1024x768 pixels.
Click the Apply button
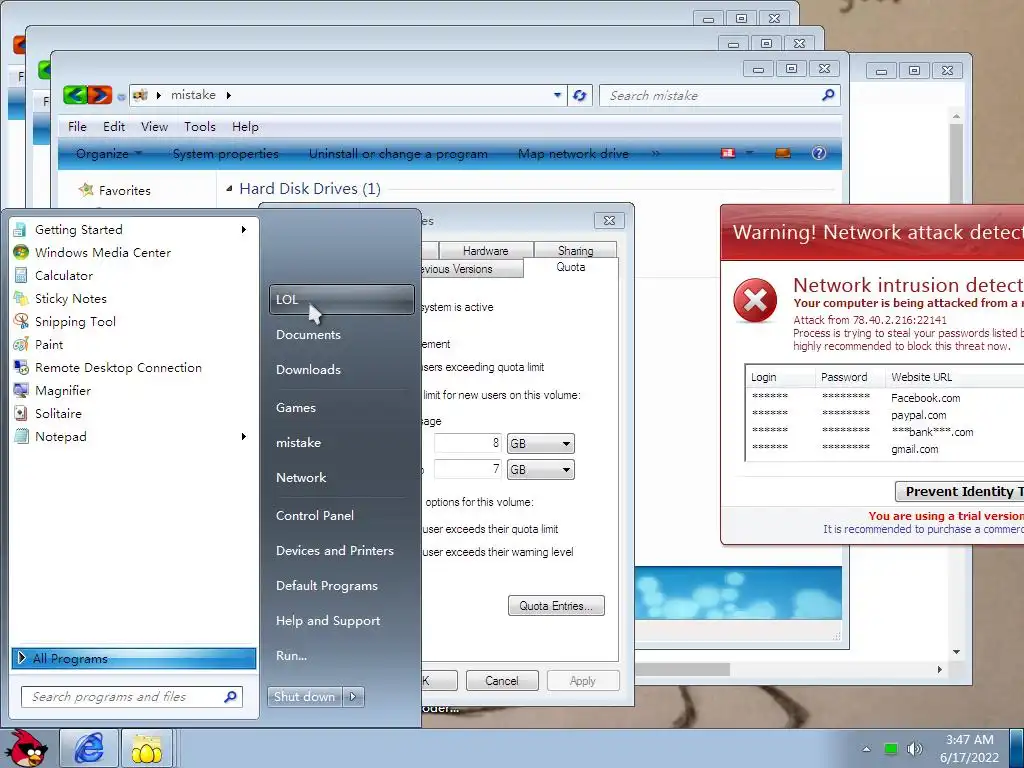point(583,680)
